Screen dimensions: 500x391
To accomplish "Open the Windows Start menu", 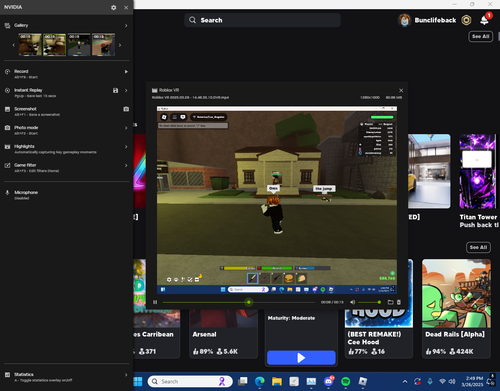I will click(138, 381).
